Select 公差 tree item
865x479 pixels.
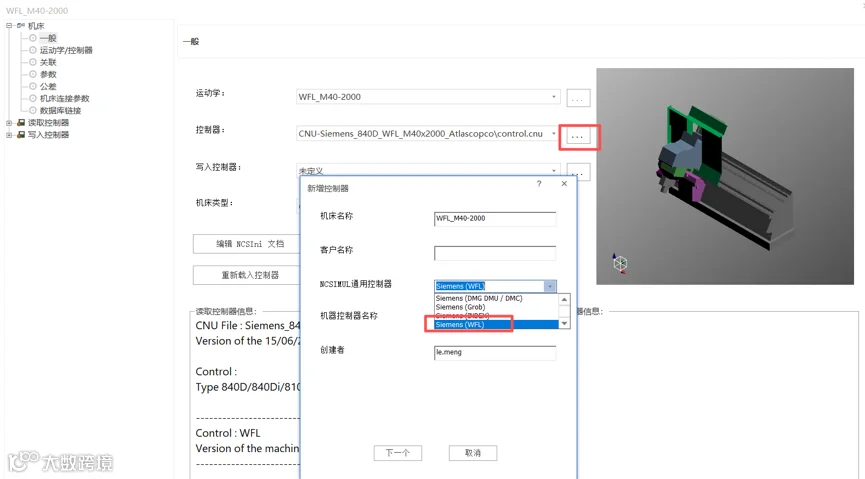(48, 87)
